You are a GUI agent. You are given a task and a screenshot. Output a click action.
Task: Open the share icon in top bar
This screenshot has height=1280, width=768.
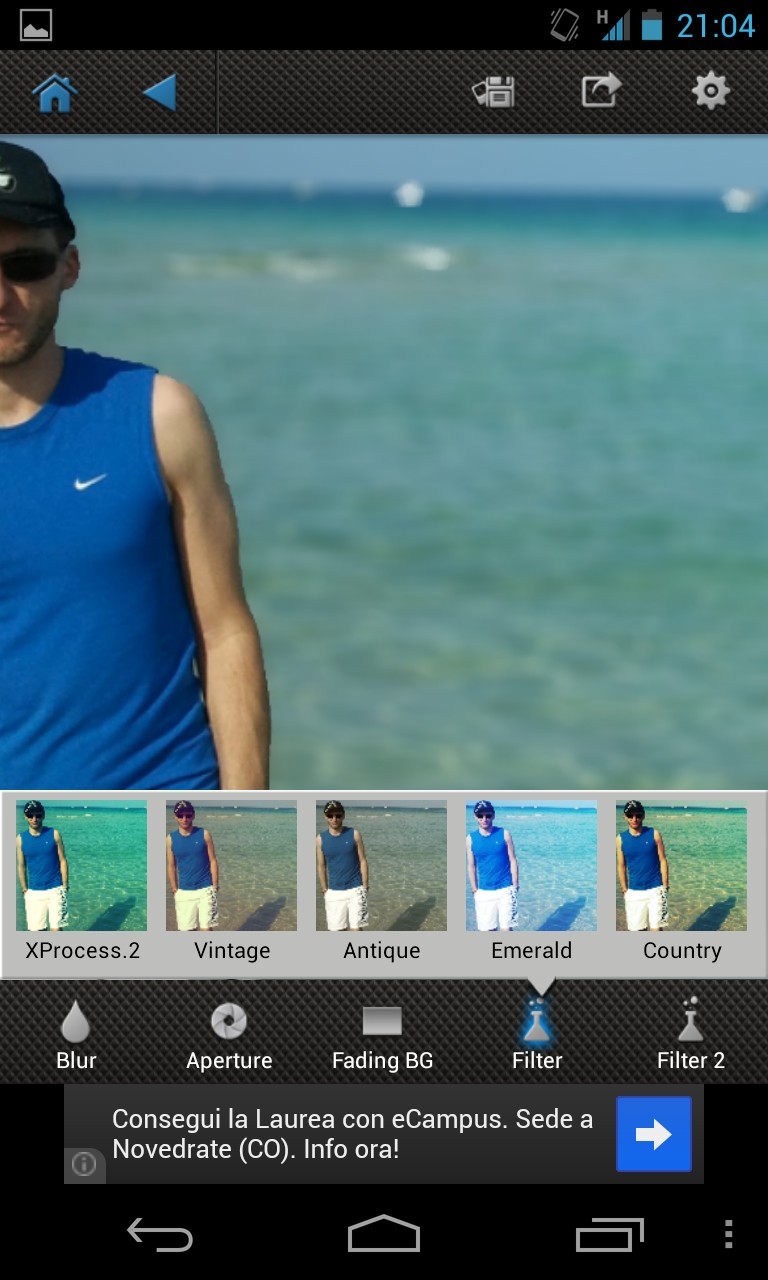click(x=601, y=92)
